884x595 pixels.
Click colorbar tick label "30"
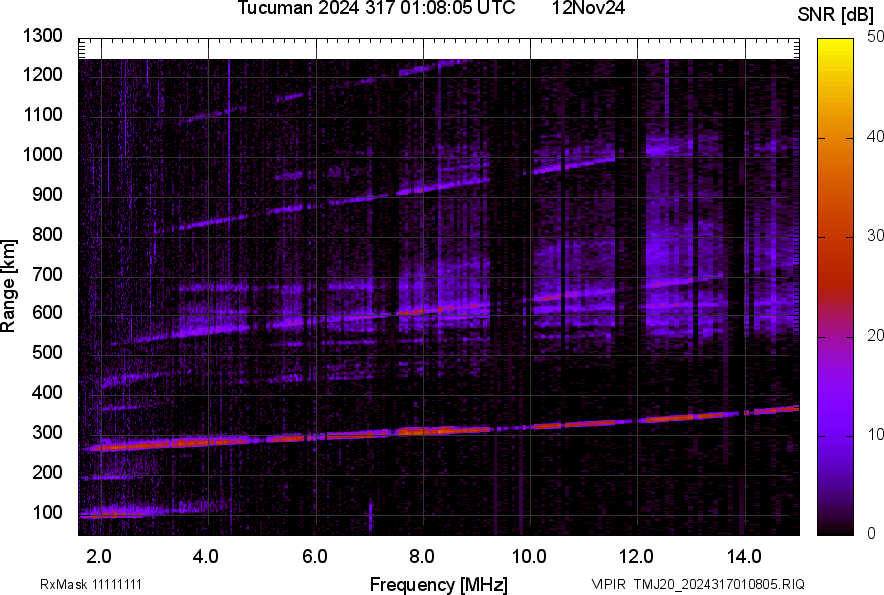click(x=875, y=236)
